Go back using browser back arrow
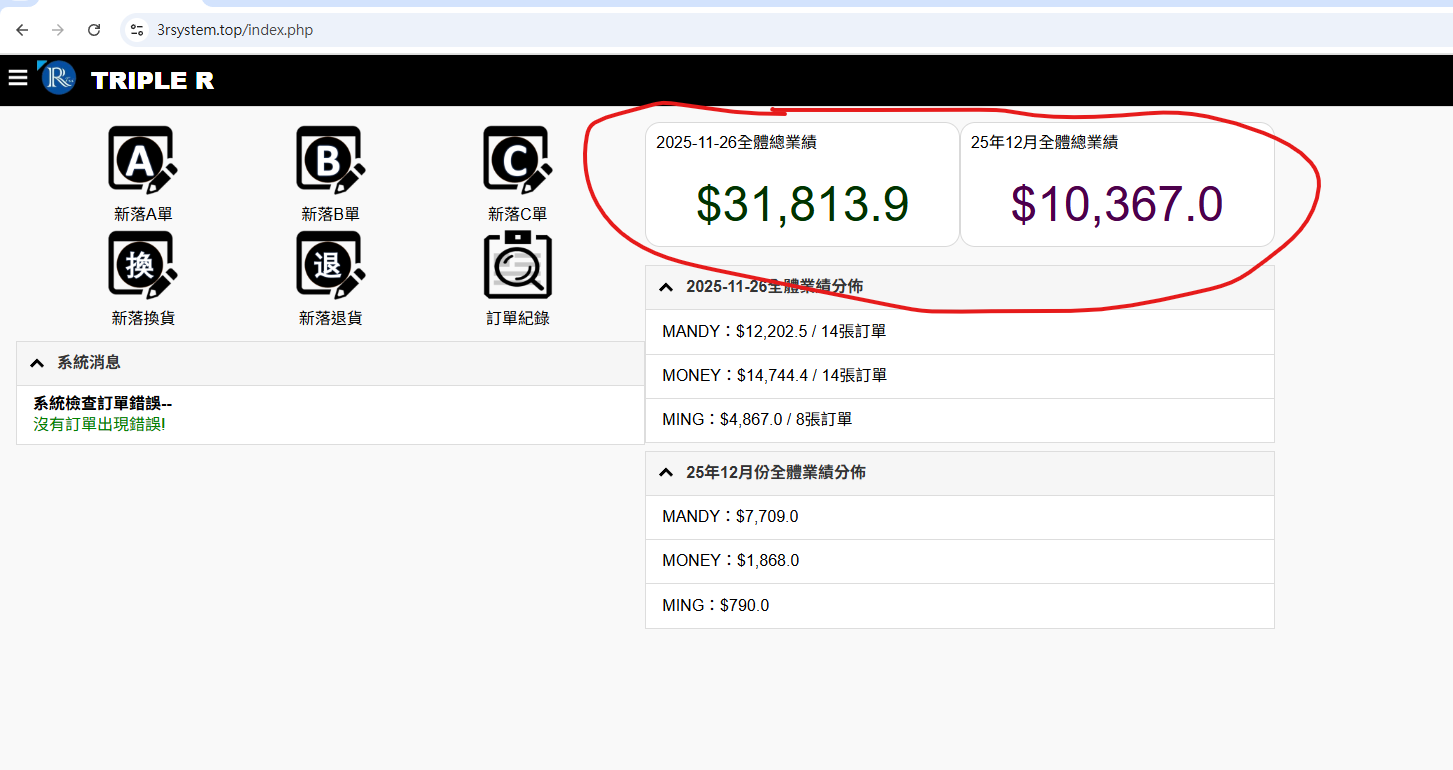Viewport: 1453px width, 770px height. (x=22, y=30)
